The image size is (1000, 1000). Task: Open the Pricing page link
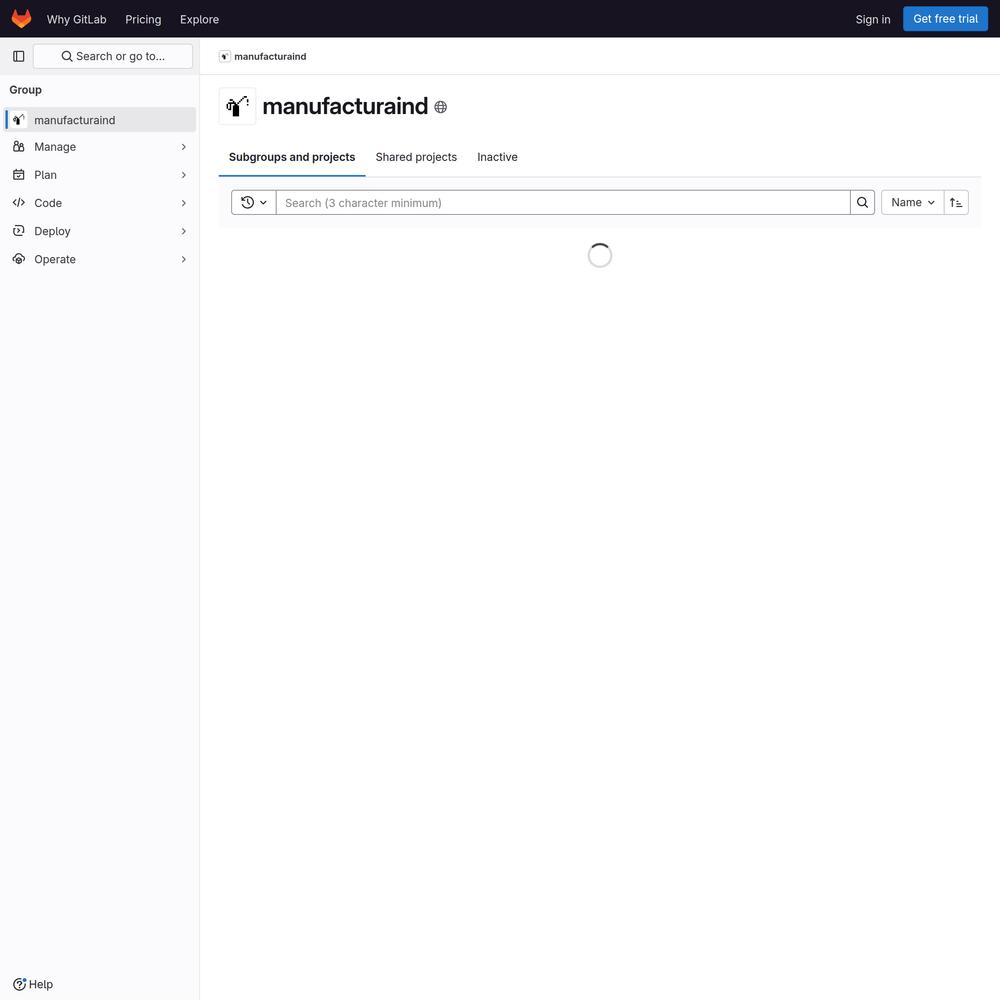(x=143, y=19)
